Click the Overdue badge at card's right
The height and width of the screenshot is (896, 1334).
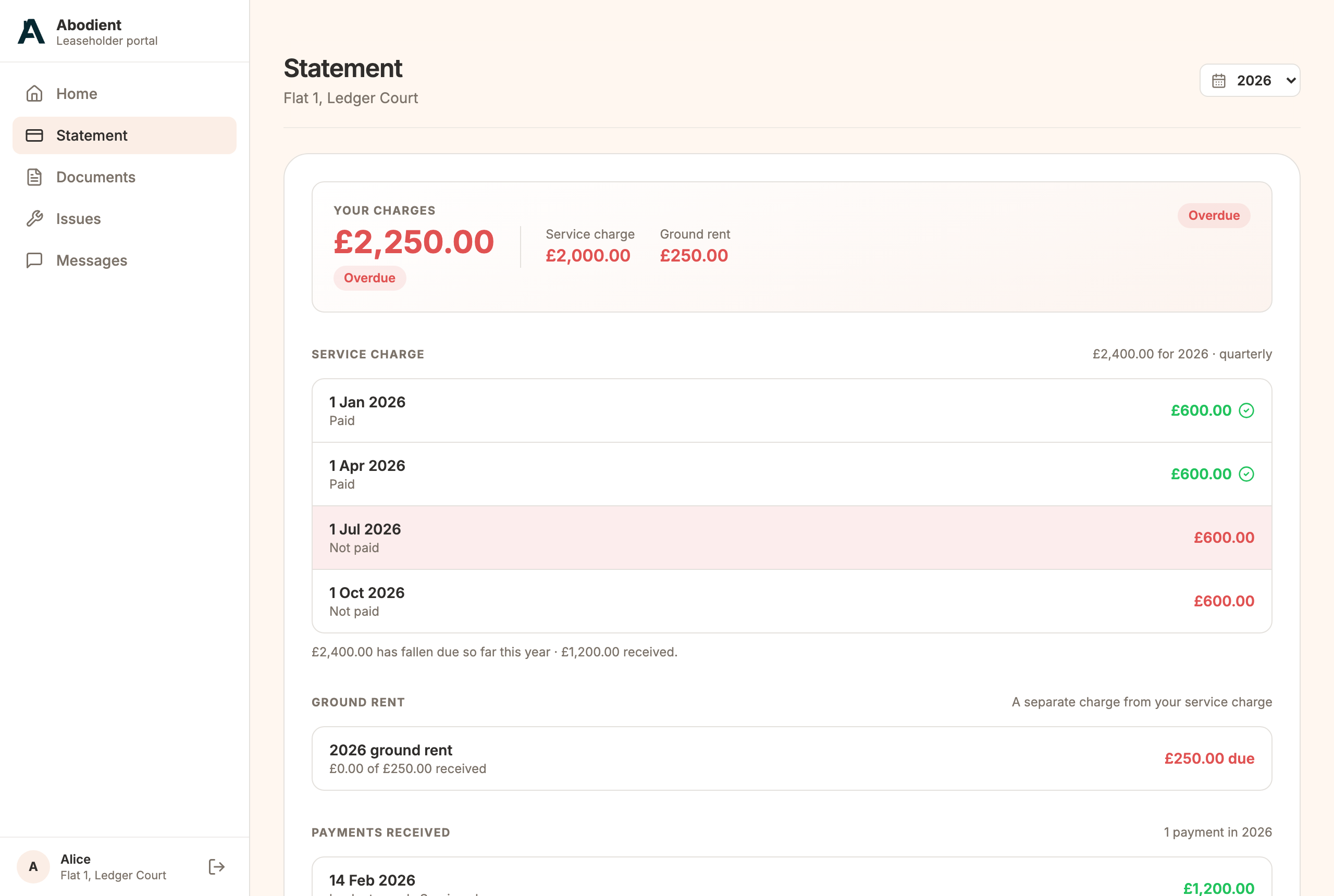click(1214, 216)
